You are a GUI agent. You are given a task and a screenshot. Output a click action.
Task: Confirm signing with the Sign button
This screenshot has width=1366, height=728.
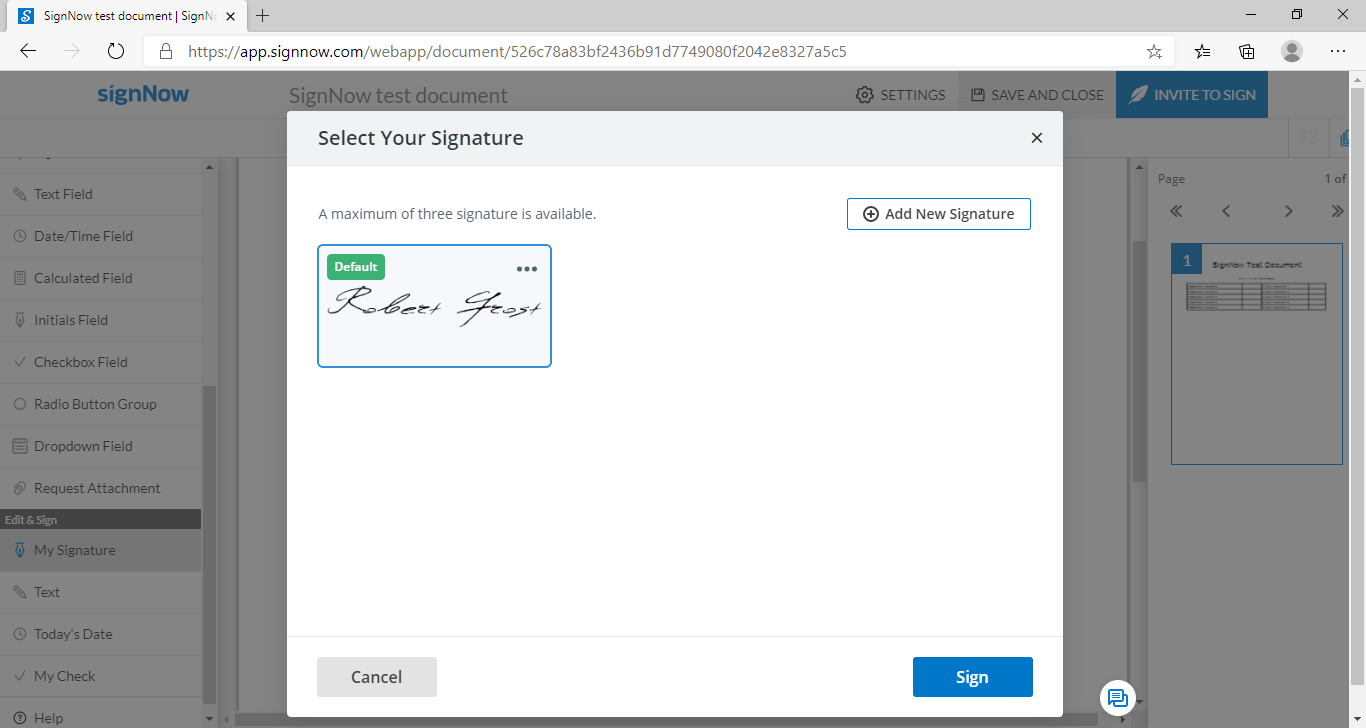[972, 677]
